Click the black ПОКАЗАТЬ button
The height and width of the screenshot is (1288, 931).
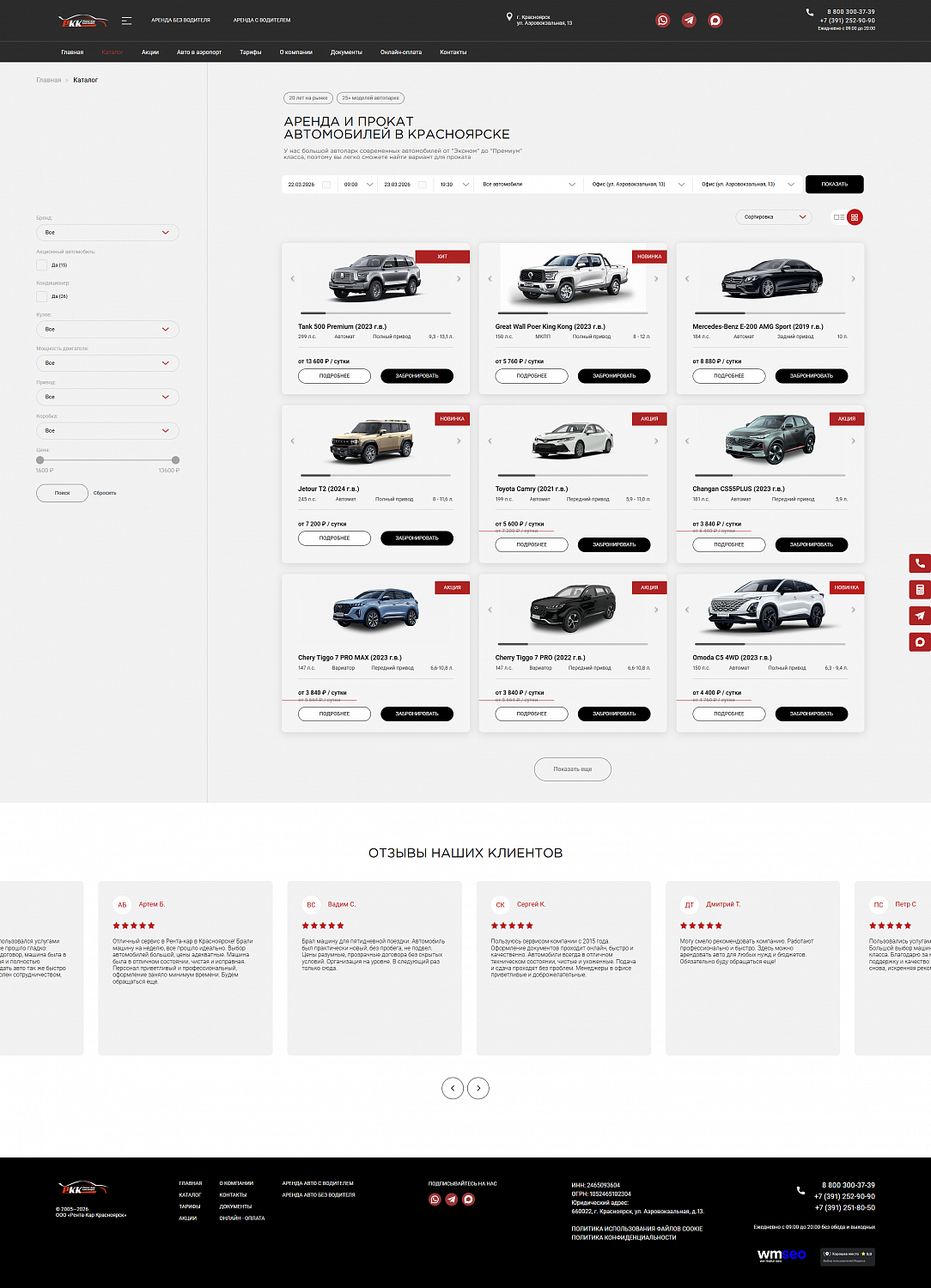click(x=835, y=185)
